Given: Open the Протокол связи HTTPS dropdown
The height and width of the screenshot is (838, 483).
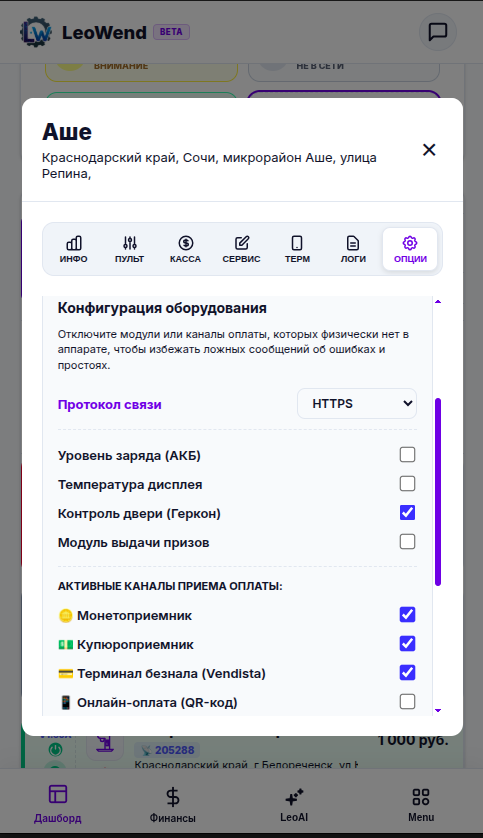Looking at the screenshot, I should click(357, 404).
